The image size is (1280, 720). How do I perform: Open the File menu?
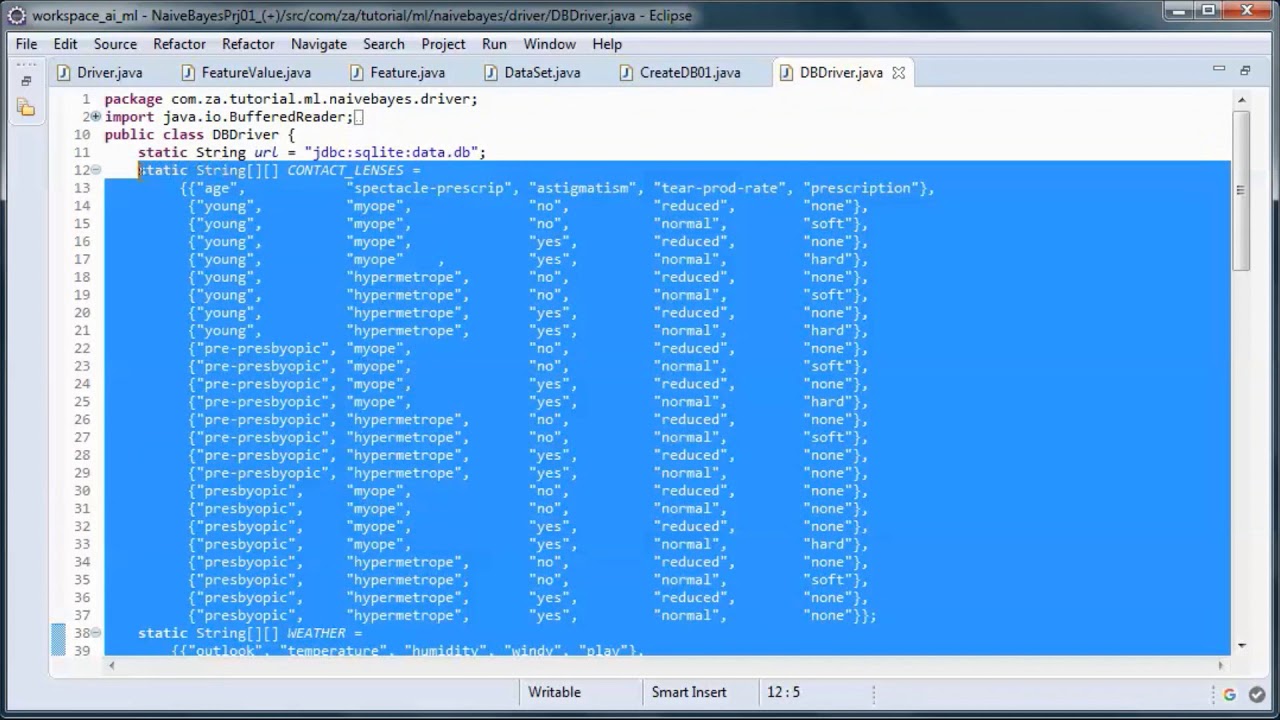pos(26,44)
